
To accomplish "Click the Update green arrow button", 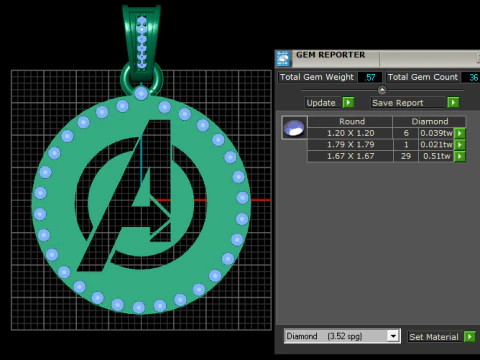I will pos(348,102).
